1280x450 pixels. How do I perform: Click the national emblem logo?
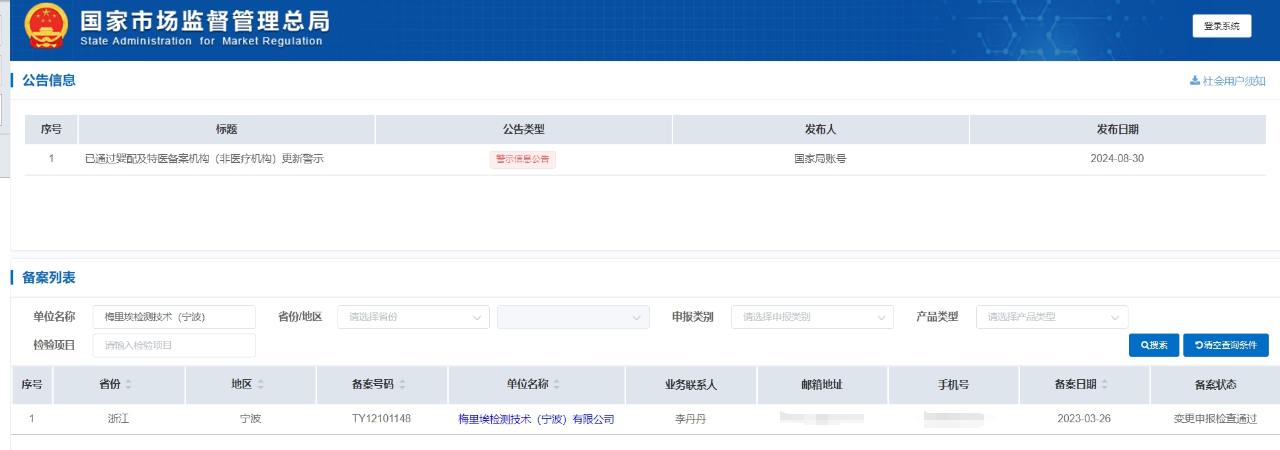45,27
